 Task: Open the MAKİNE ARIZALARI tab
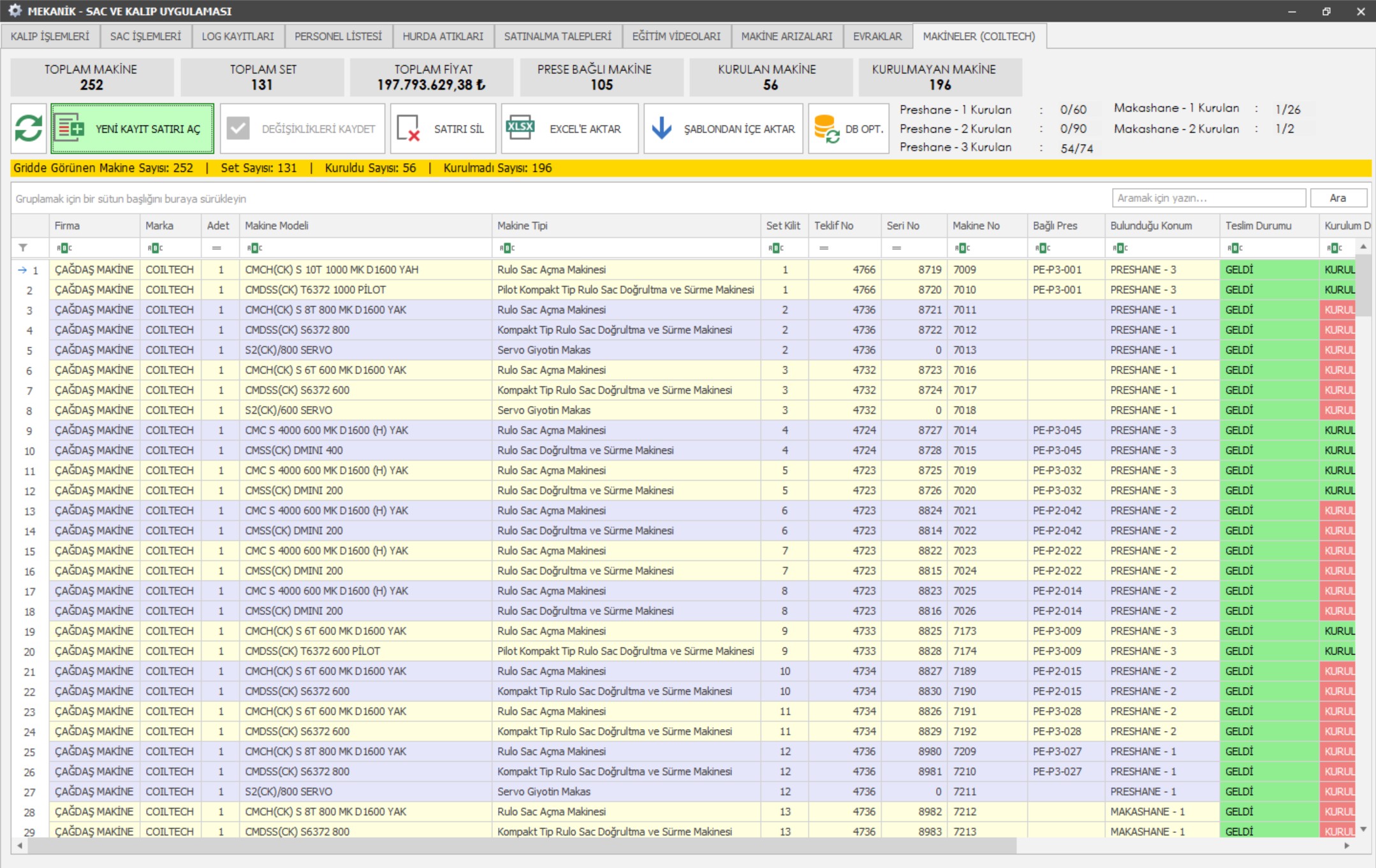pyautogui.click(x=786, y=36)
